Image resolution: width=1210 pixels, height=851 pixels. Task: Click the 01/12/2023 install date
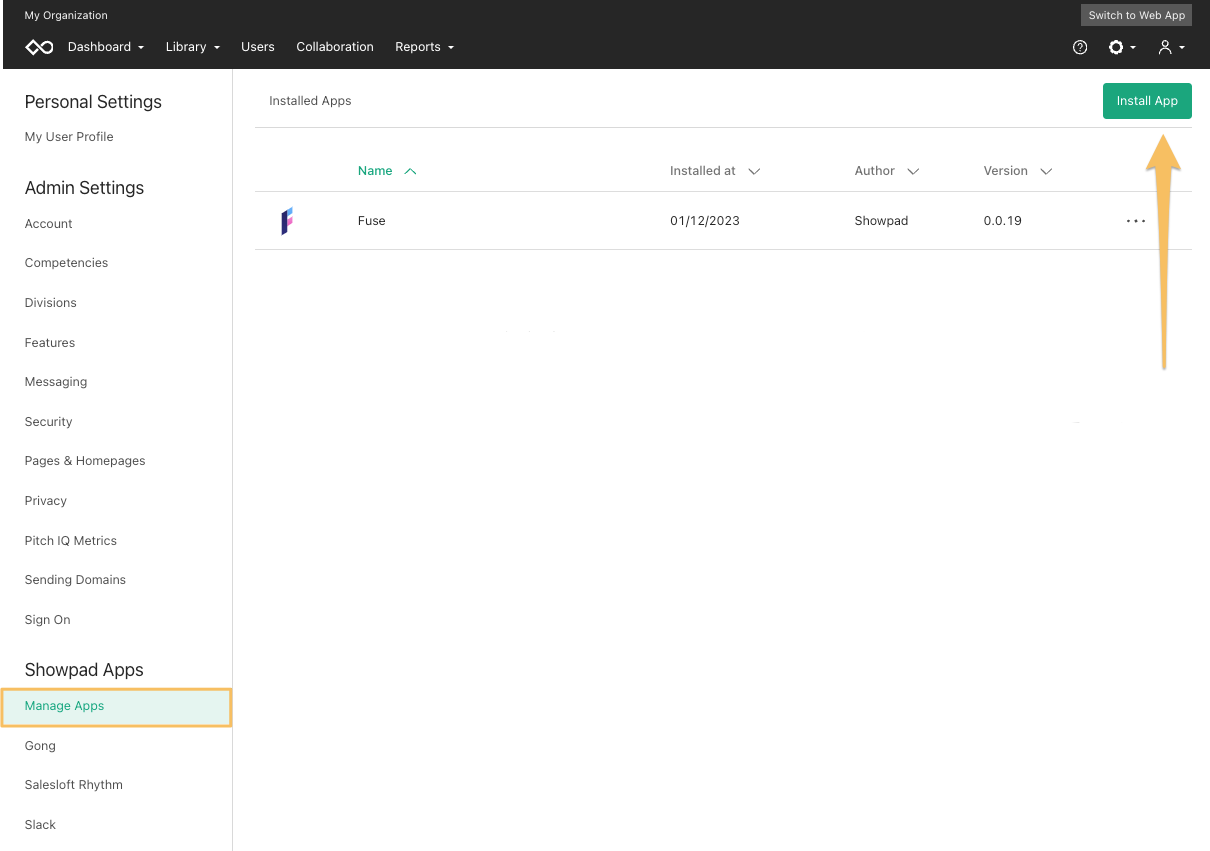click(x=705, y=221)
